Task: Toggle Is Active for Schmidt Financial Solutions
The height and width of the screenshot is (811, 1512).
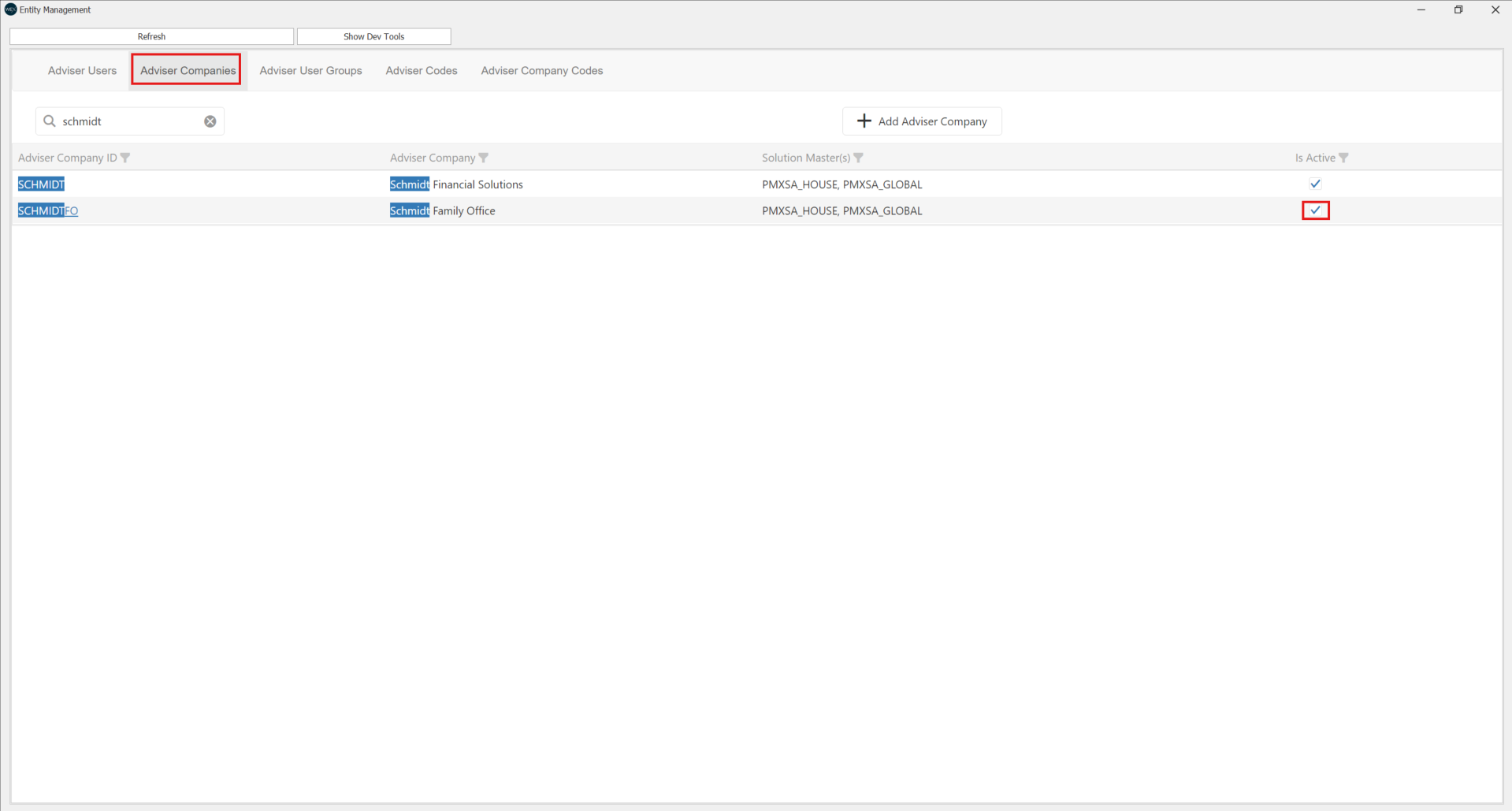Action: [x=1315, y=184]
